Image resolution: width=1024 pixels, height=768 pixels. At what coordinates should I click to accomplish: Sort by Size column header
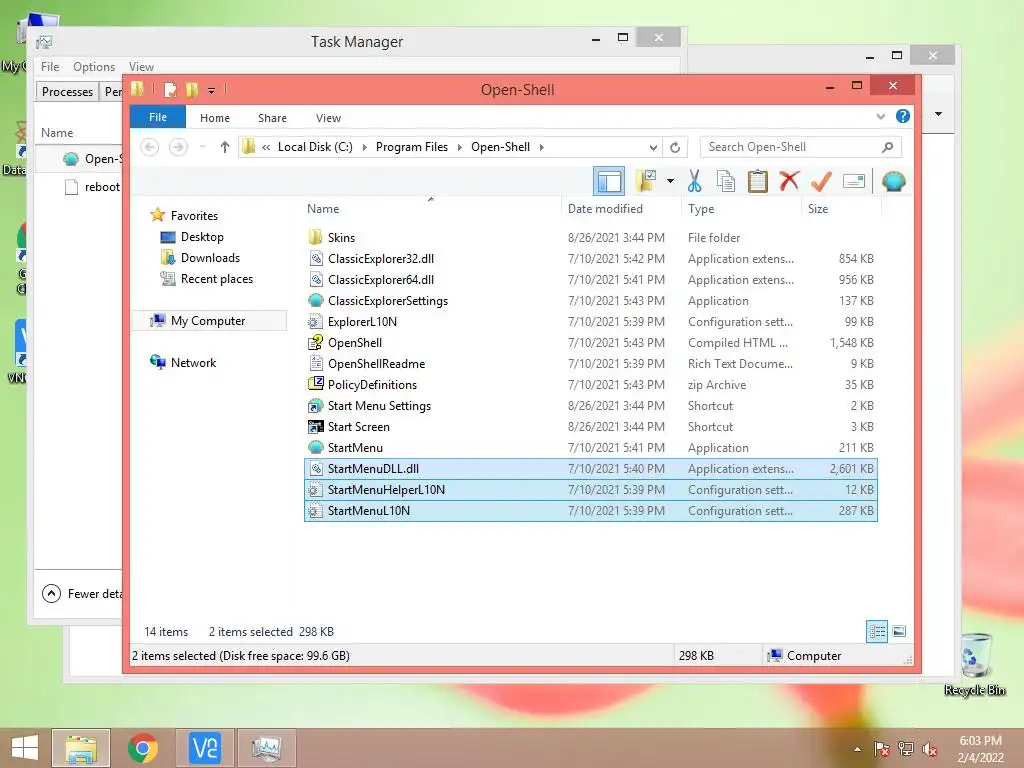(841, 209)
